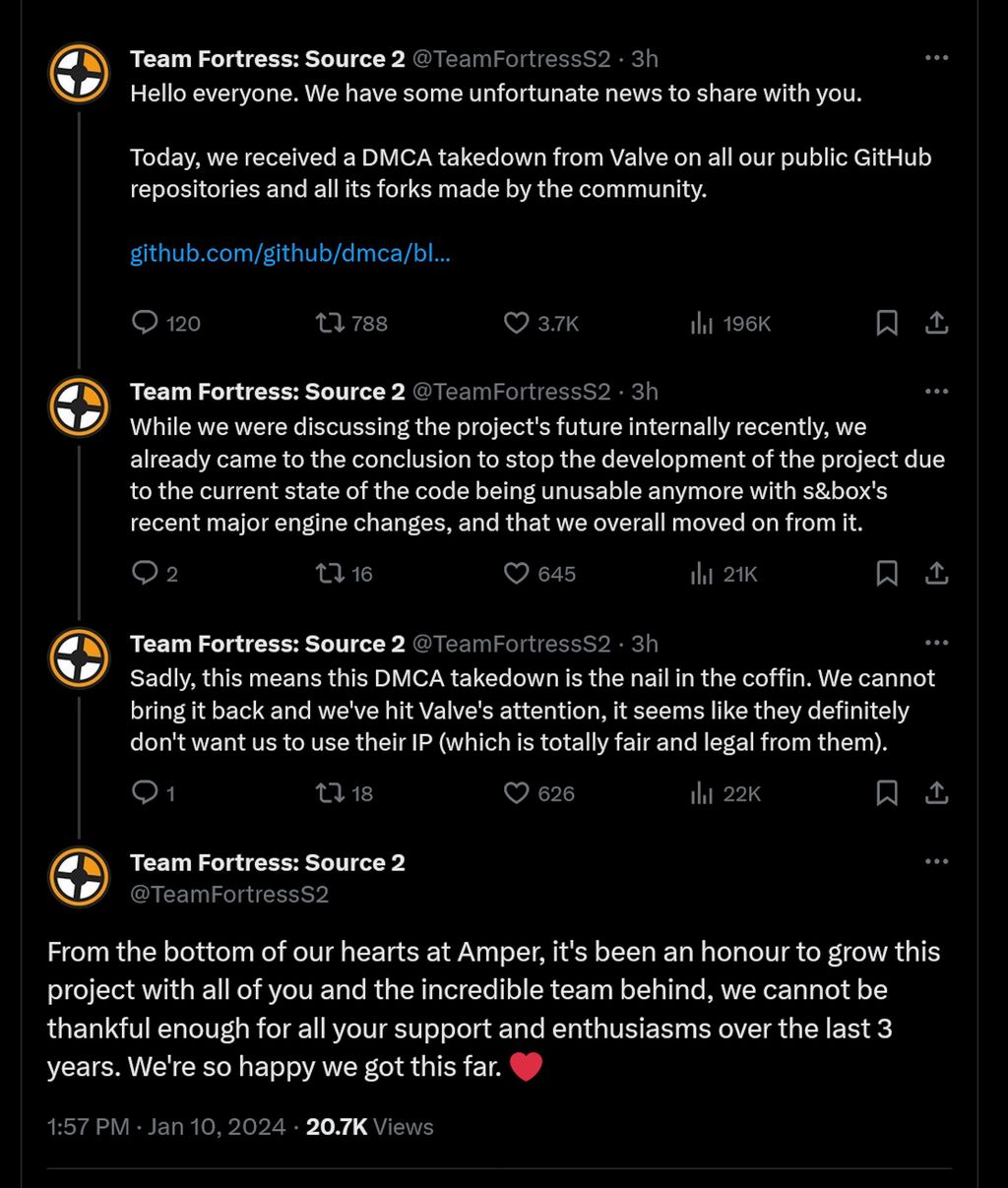Click the 3h timestamp on the second tweet
The width and height of the screenshot is (1008, 1188).
pyautogui.click(x=645, y=391)
